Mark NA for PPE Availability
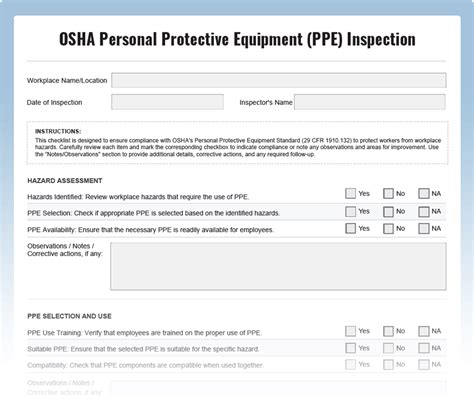Viewport: 474px width, 405px height. [x=424, y=229]
